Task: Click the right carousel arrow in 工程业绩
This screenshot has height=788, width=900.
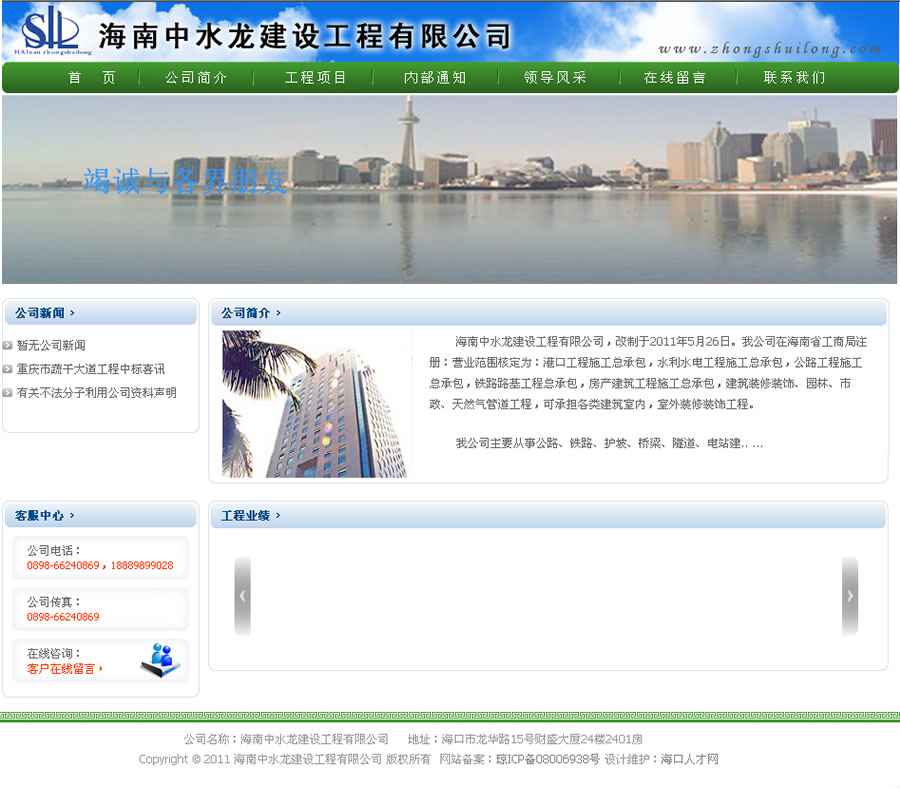Action: click(850, 595)
